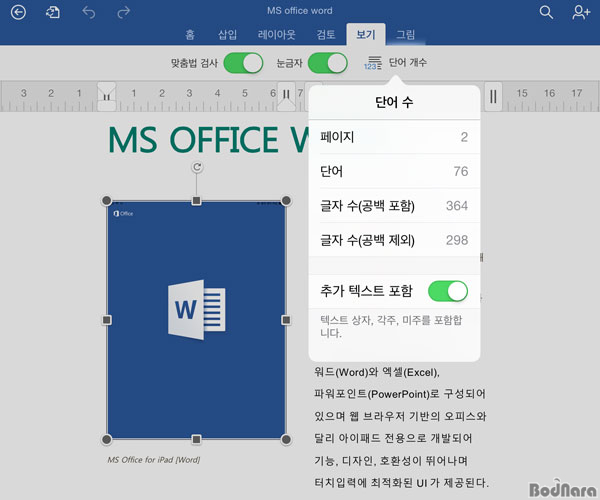Open the search magnifier icon
Image resolution: width=600 pixels, height=500 pixels.
click(546, 12)
